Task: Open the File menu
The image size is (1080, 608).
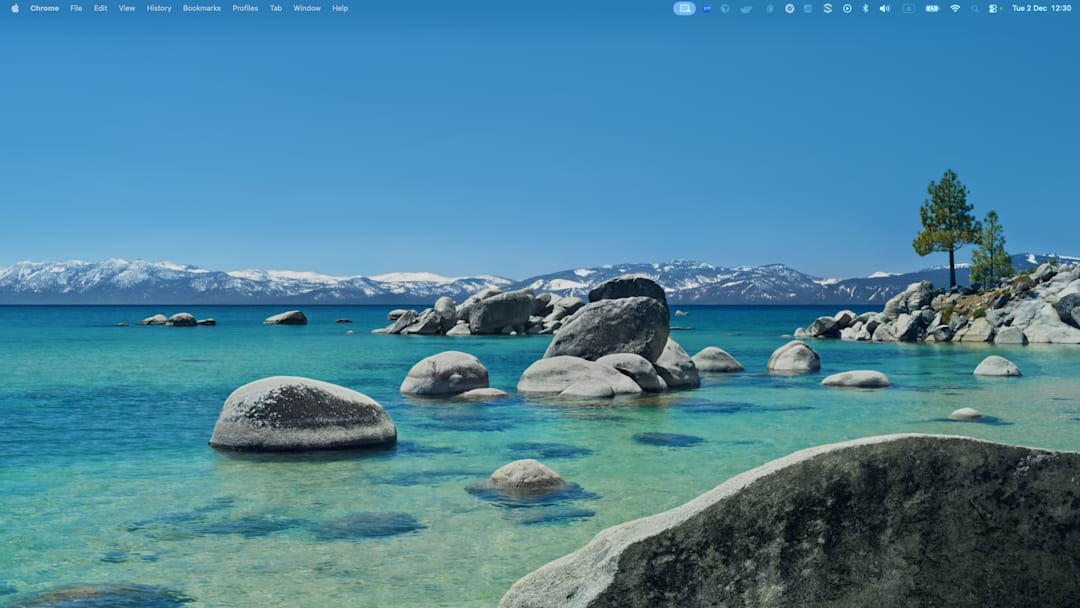Action: (76, 8)
